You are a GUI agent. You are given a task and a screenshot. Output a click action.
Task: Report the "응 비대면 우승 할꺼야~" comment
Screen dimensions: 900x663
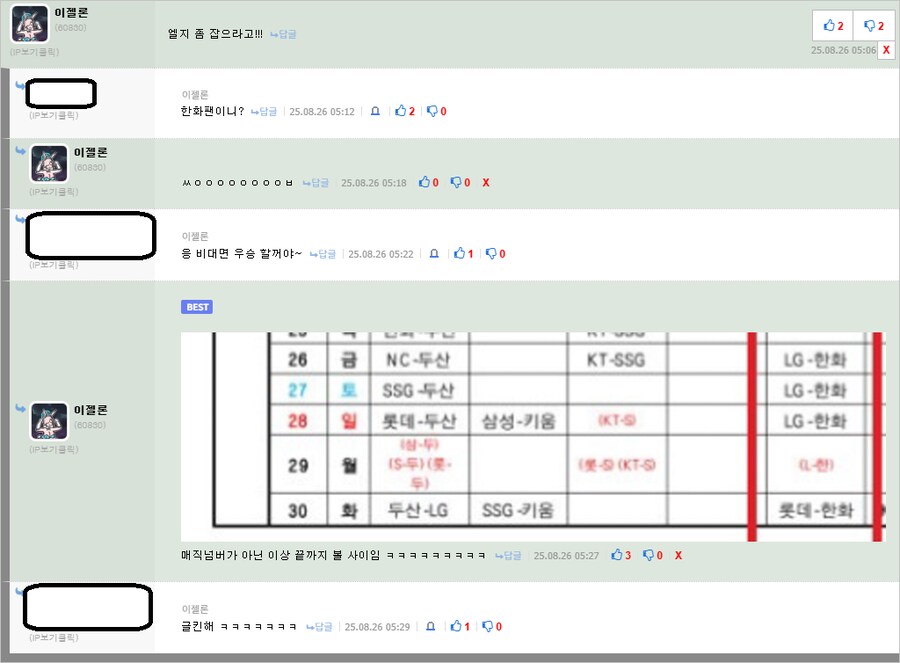434,254
